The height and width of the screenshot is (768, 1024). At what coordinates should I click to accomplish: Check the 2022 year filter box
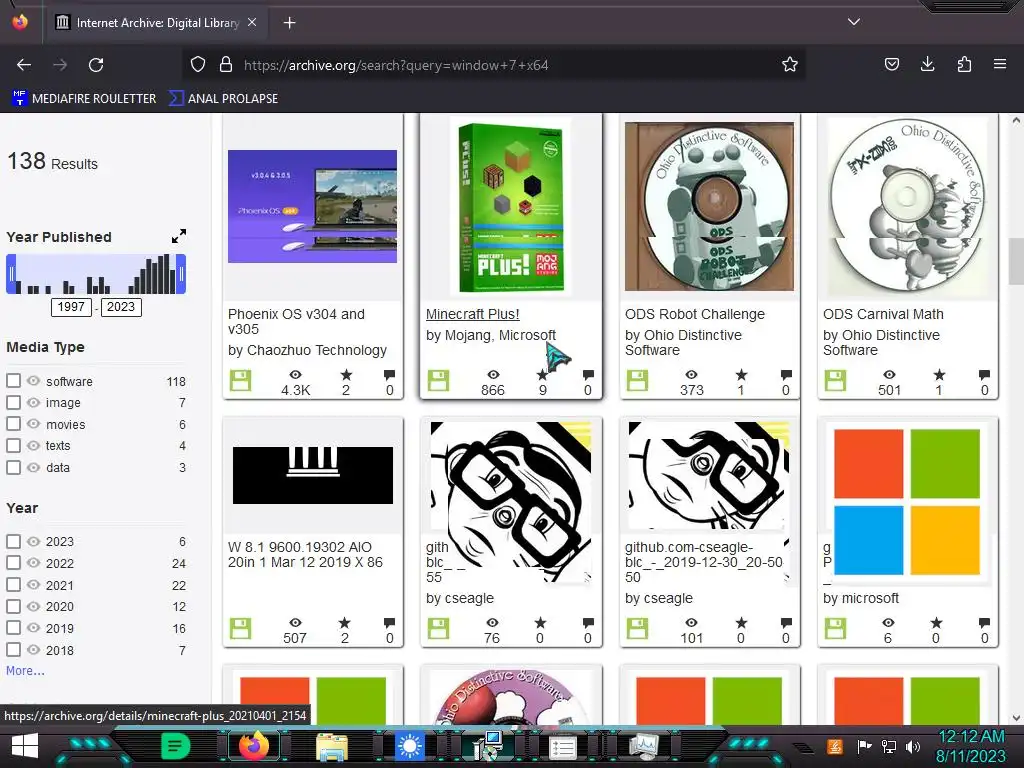(x=13, y=563)
